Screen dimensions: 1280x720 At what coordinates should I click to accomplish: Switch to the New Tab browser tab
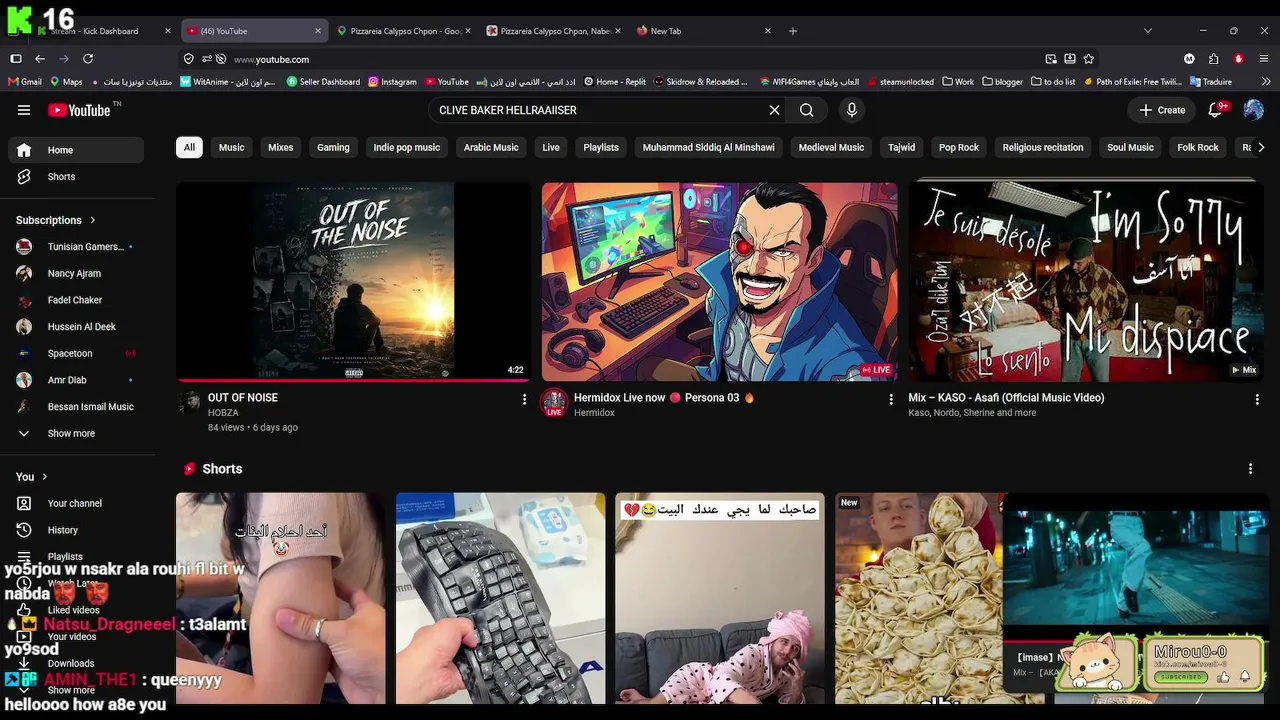[x=705, y=31]
